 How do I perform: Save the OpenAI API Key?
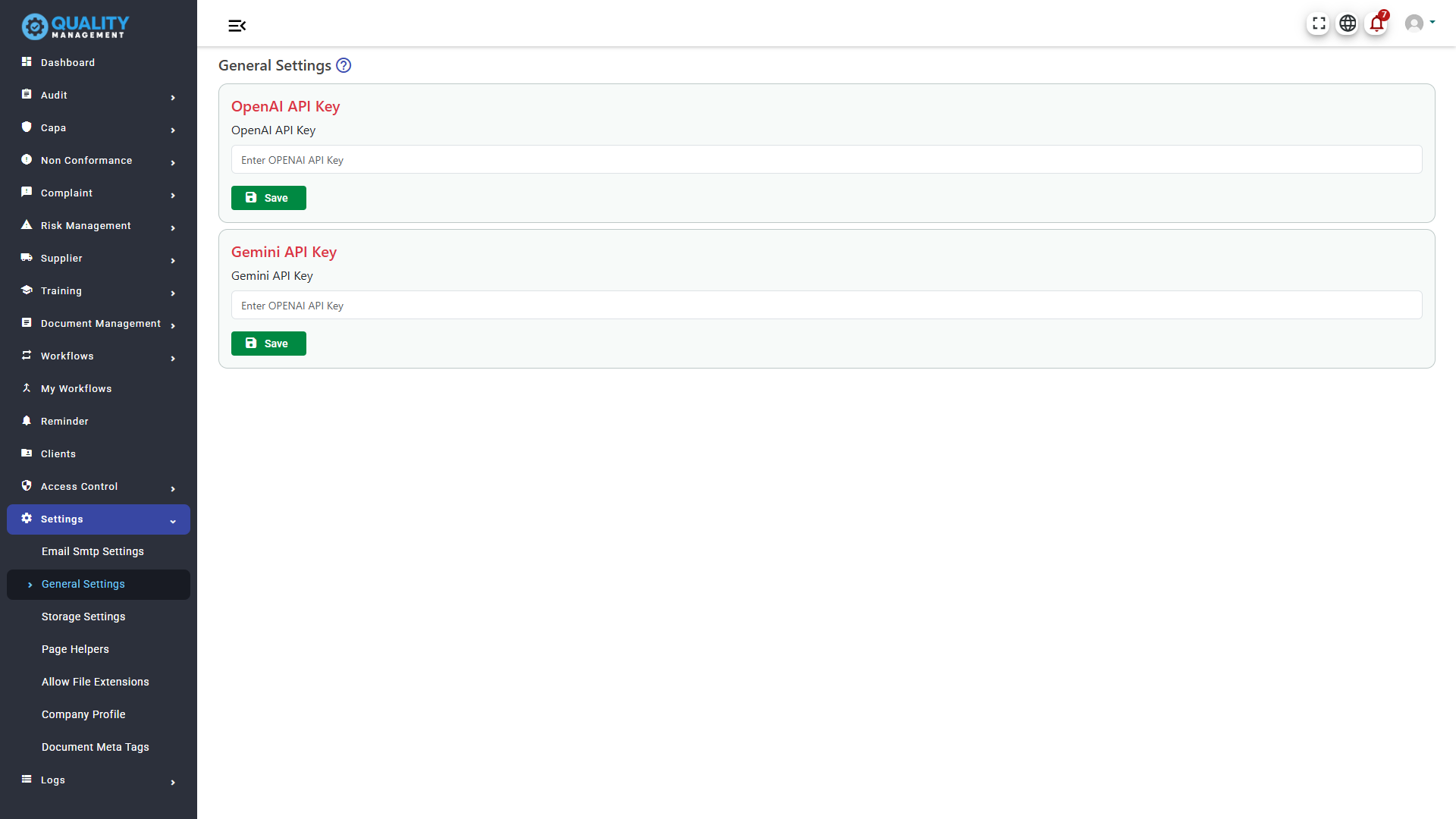click(268, 198)
